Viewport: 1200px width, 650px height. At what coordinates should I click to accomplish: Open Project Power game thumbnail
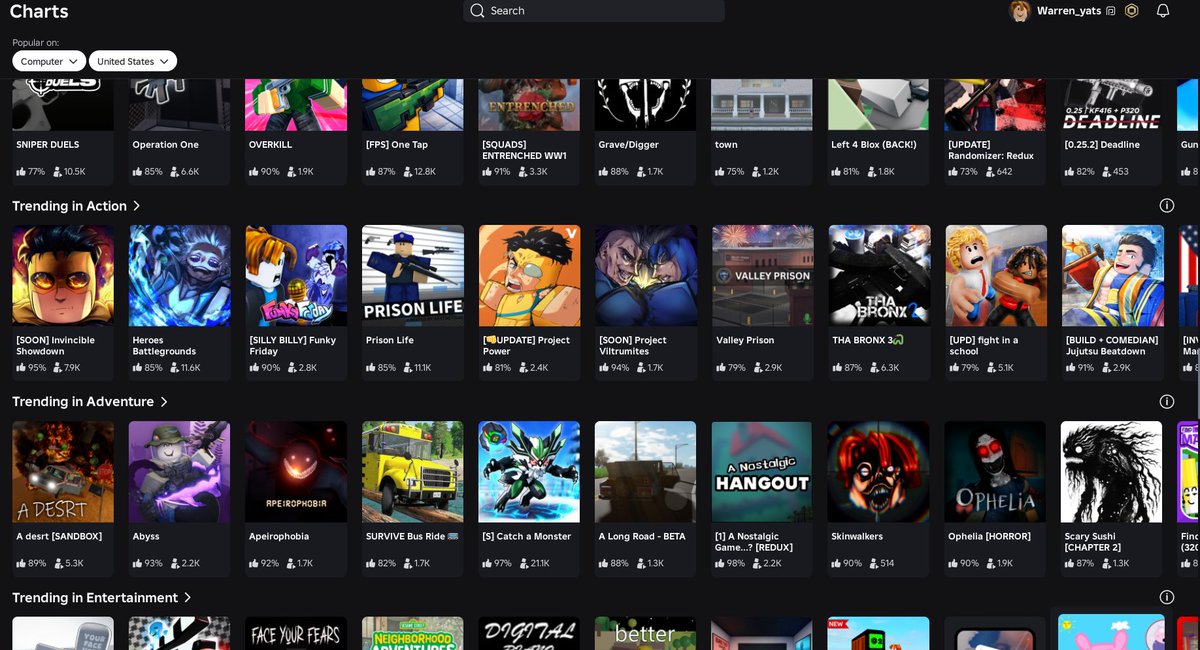(x=530, y=275)
